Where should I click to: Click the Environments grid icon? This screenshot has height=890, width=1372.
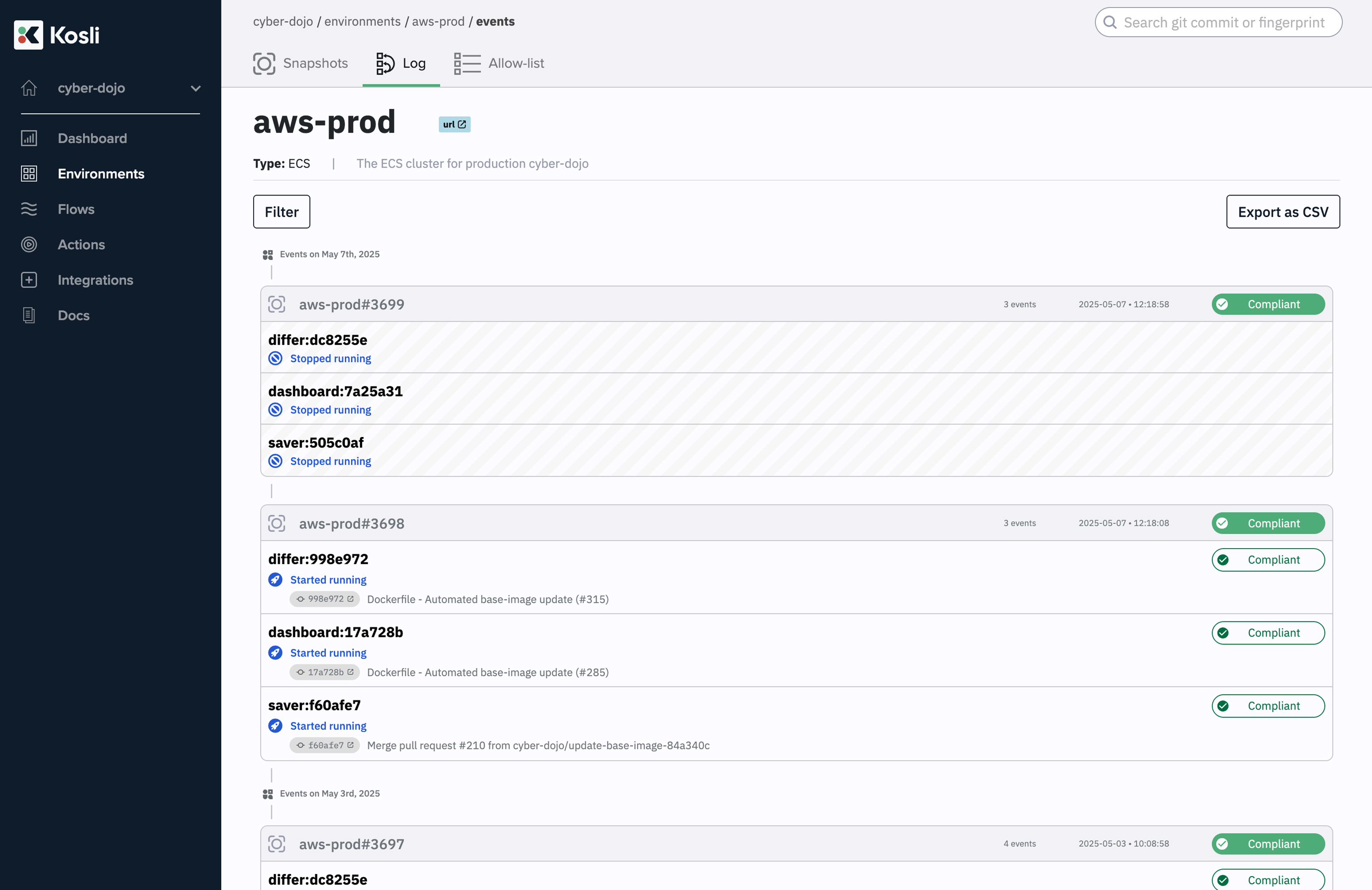[x=29, y=173]
